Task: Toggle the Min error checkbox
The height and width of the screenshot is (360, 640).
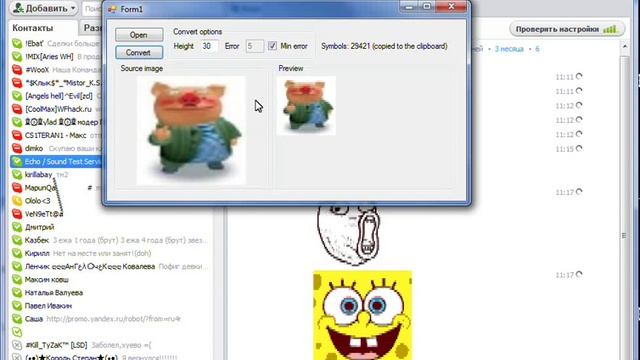Action: pyautogui.click(x=272, y=46)
